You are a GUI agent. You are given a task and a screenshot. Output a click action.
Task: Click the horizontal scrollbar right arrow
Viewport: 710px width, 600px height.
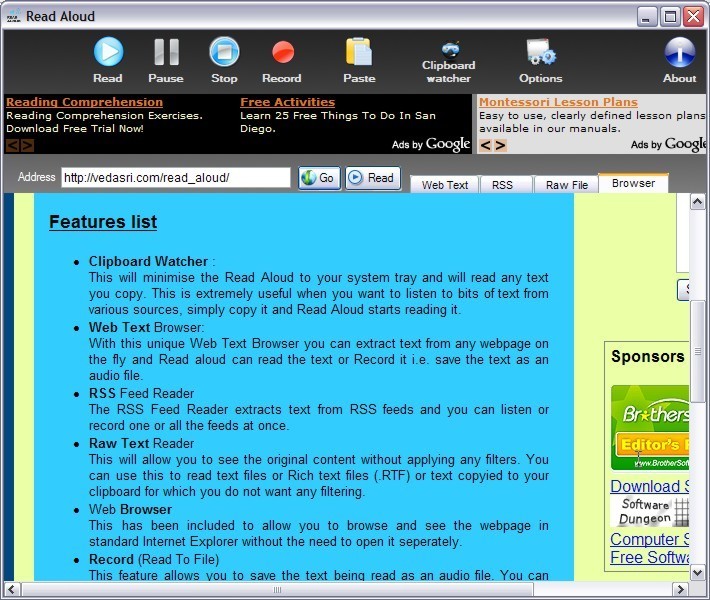click(x=680, y=590)
